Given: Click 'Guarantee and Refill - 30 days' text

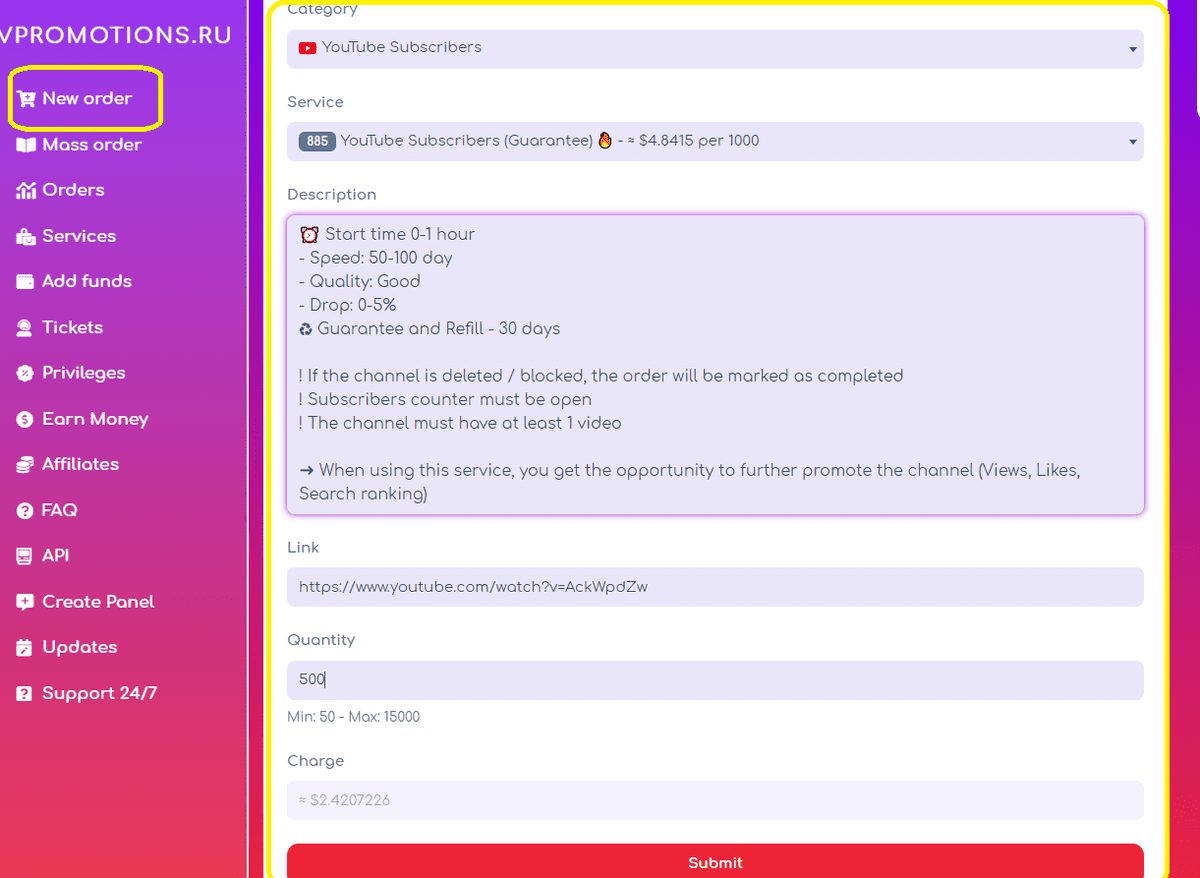Looking at the screenshot, I should [x=439, y=329].
